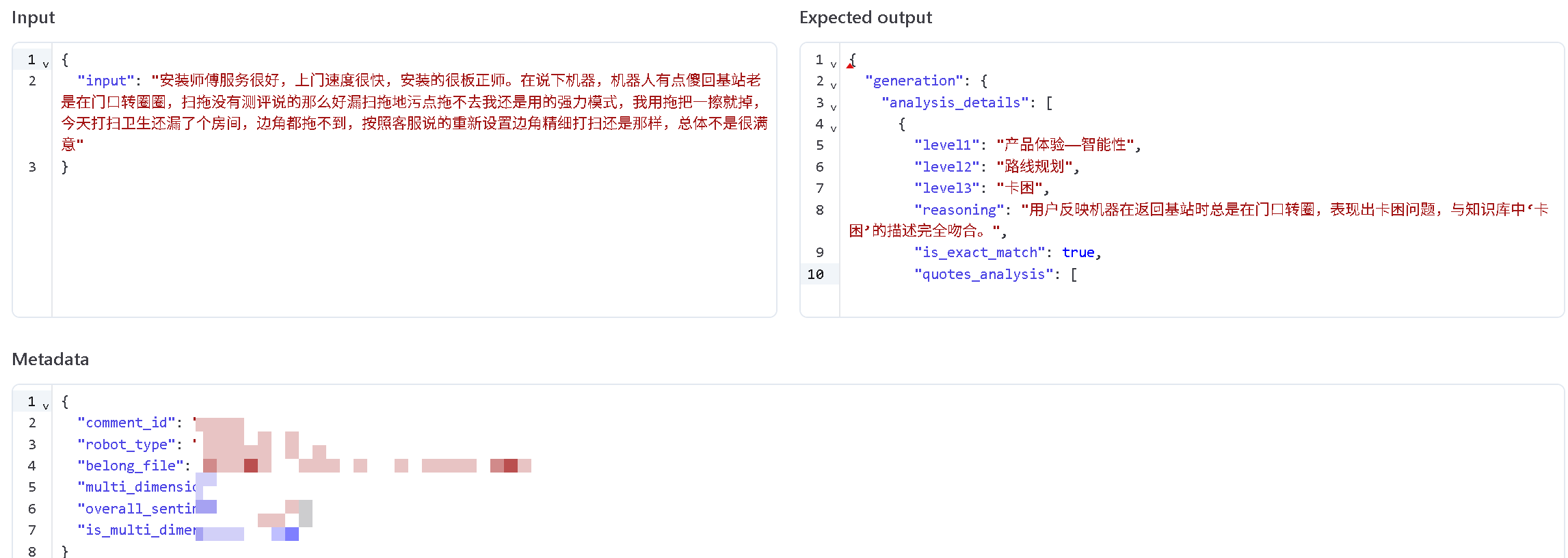Click line number 2 in the Input gutter
Viewport: 1568px width, 558px height.
tap(32, 81)
